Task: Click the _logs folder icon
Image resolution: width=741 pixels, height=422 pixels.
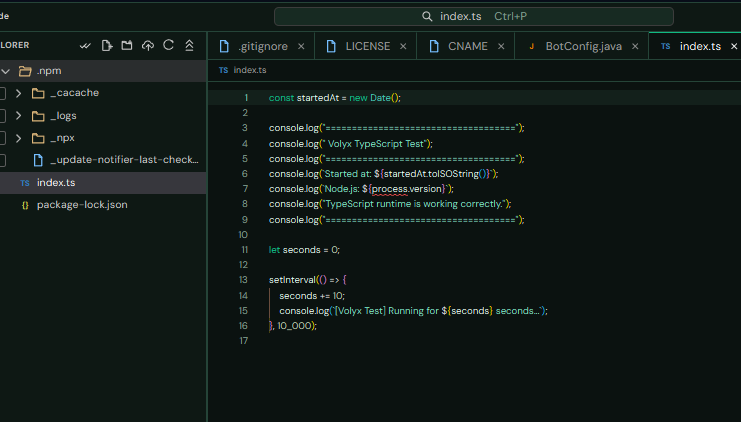Action: [38, 116]
